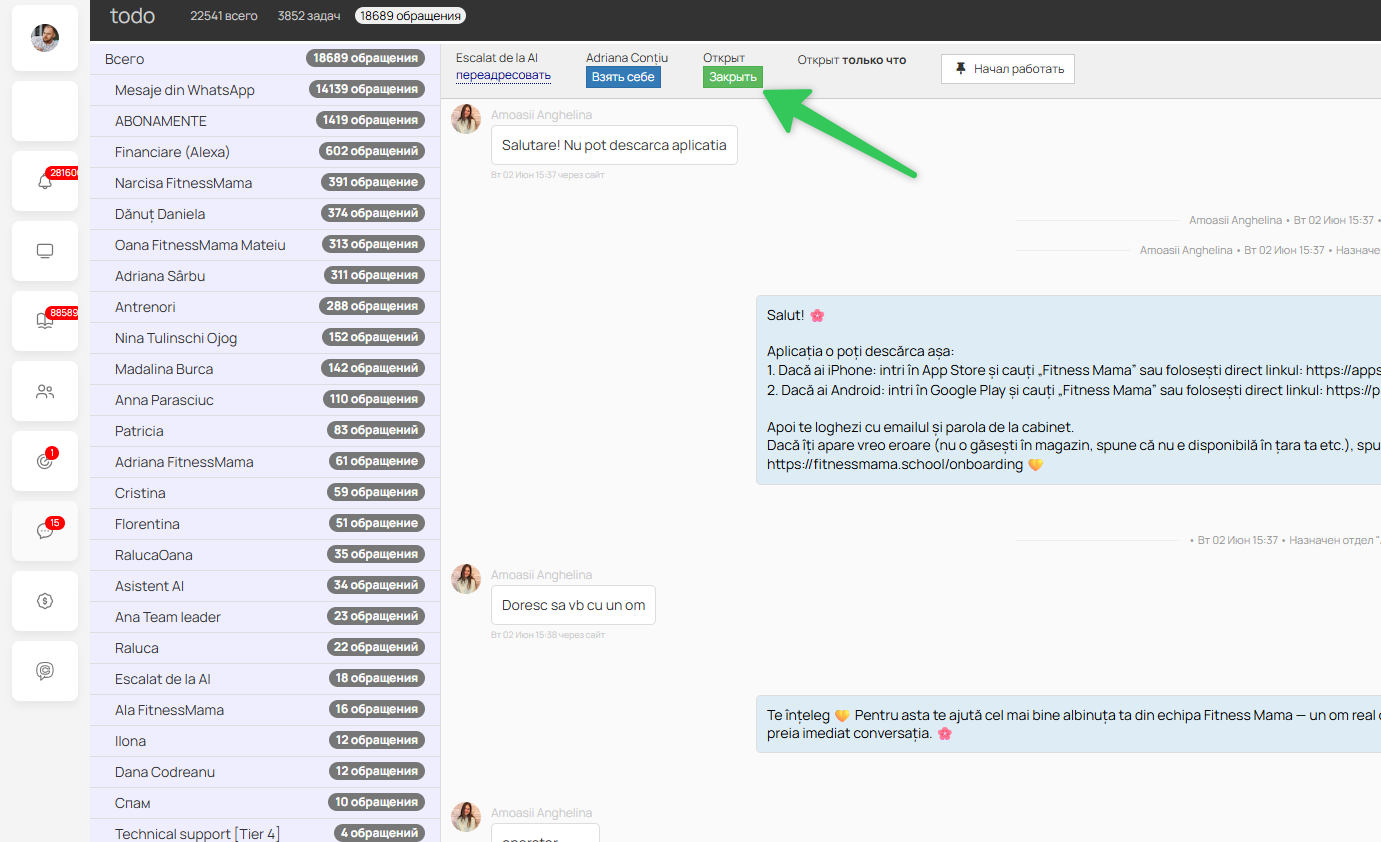Click the '602 обращений' count badge
1381x842 pixels.
click(x=373, y=152)
